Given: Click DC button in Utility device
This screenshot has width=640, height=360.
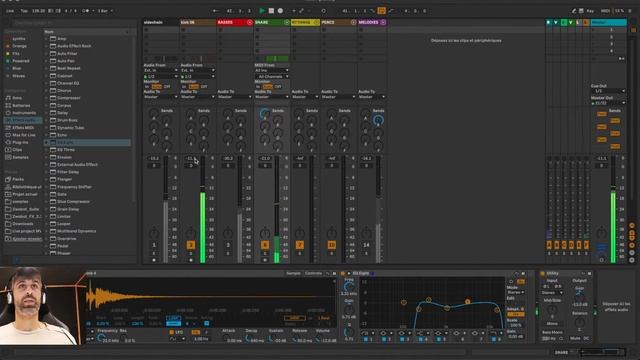Looking at the screenshot, I should [586, 338].
